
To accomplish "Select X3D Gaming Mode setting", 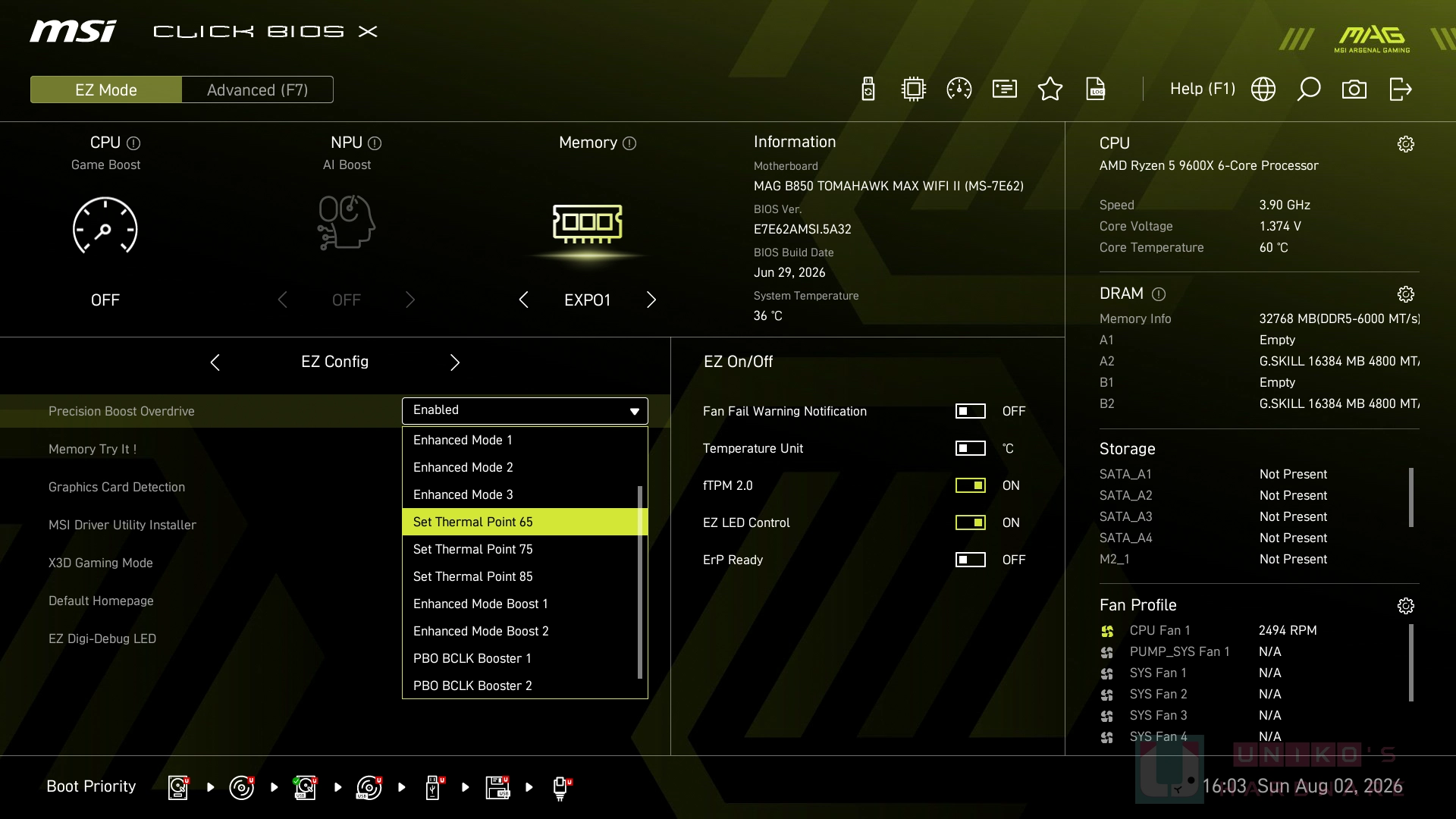I will tap(101, 563).
